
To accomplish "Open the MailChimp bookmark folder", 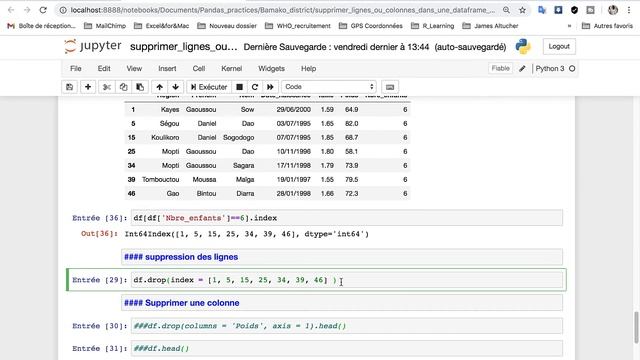I will [x=105, y=26].
